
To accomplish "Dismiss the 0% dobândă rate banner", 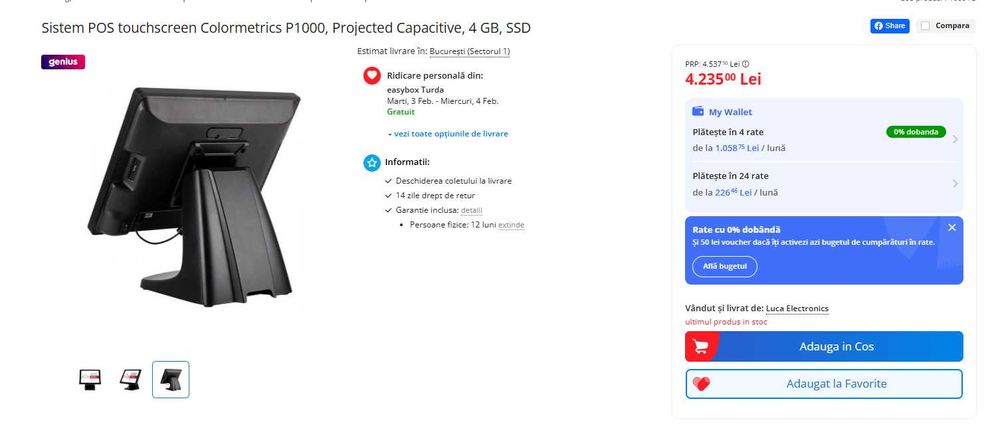I will coord(952,228).
